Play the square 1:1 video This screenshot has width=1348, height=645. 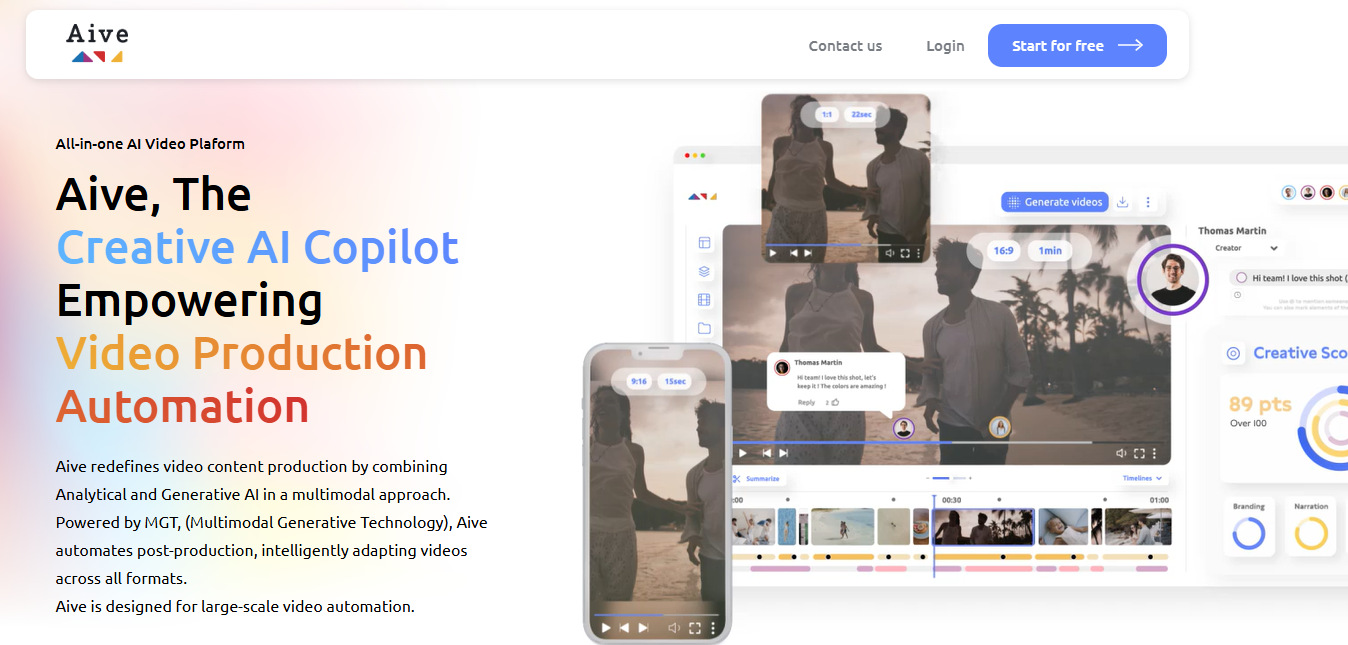pyautogui.click(x=773, y=253)
